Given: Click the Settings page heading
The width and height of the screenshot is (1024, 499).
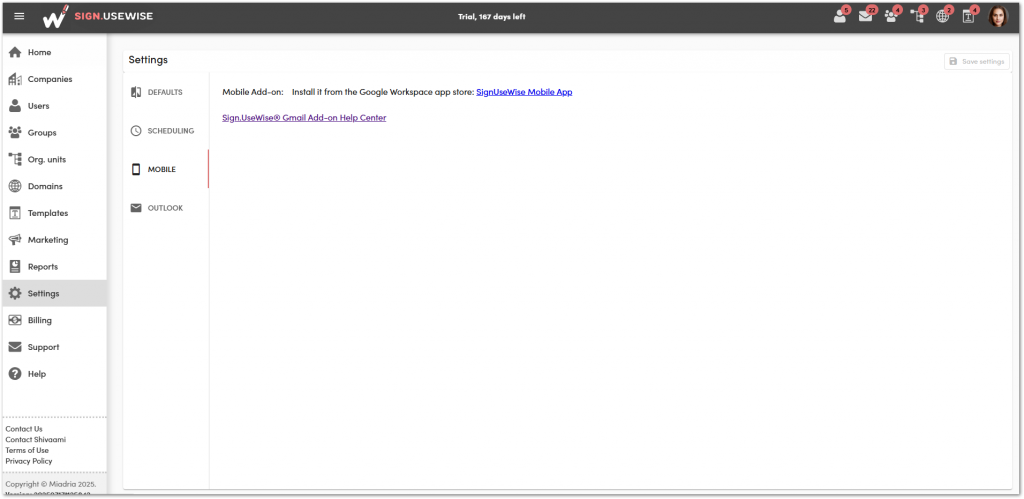Looking at the screenshot, I should 148,60.
